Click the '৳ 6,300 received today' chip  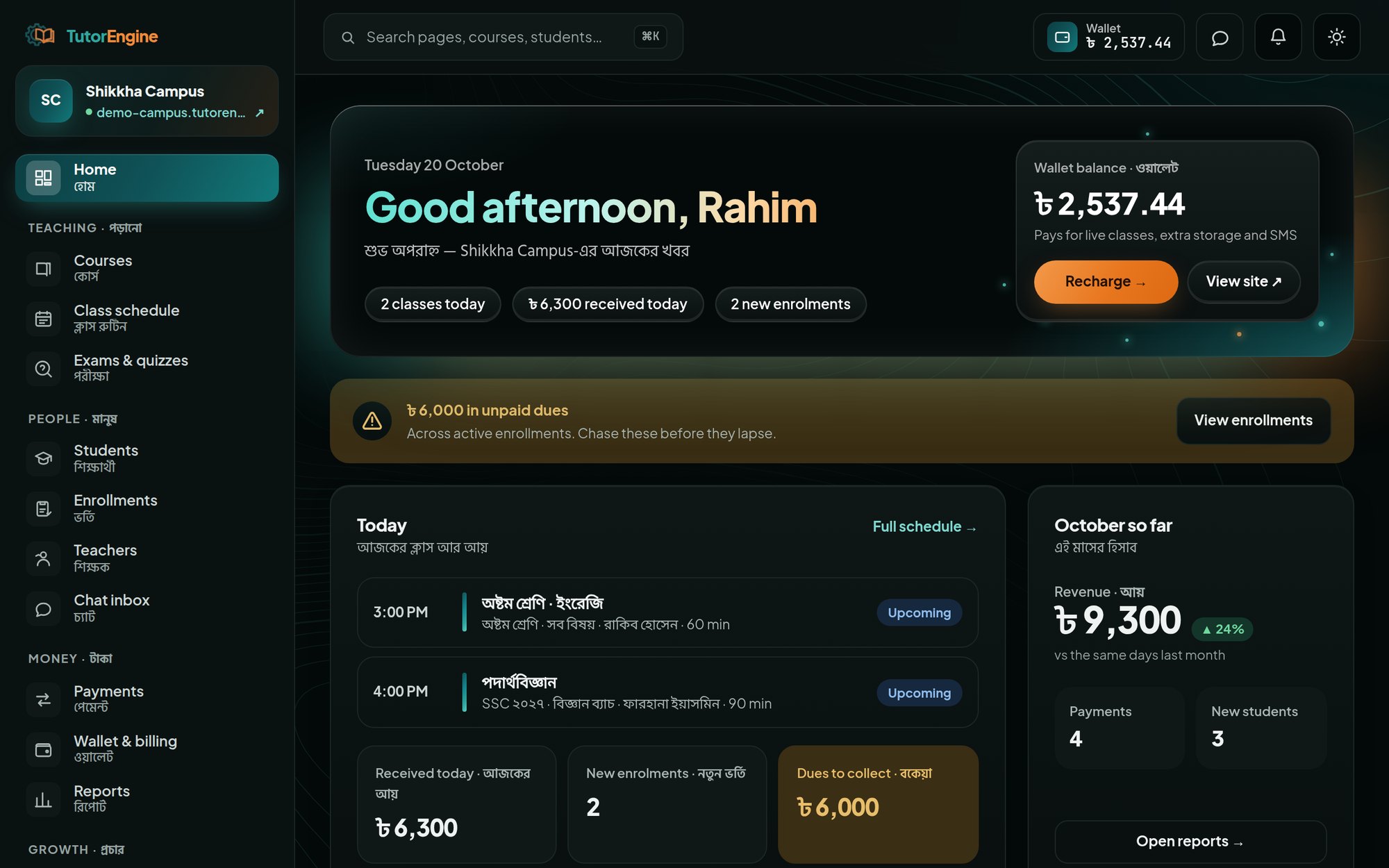[x=608, y=304]
